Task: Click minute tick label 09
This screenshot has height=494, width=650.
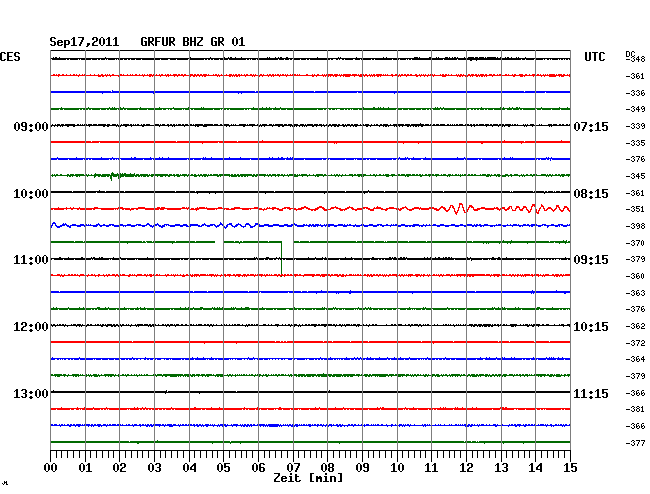Action: 362,468
